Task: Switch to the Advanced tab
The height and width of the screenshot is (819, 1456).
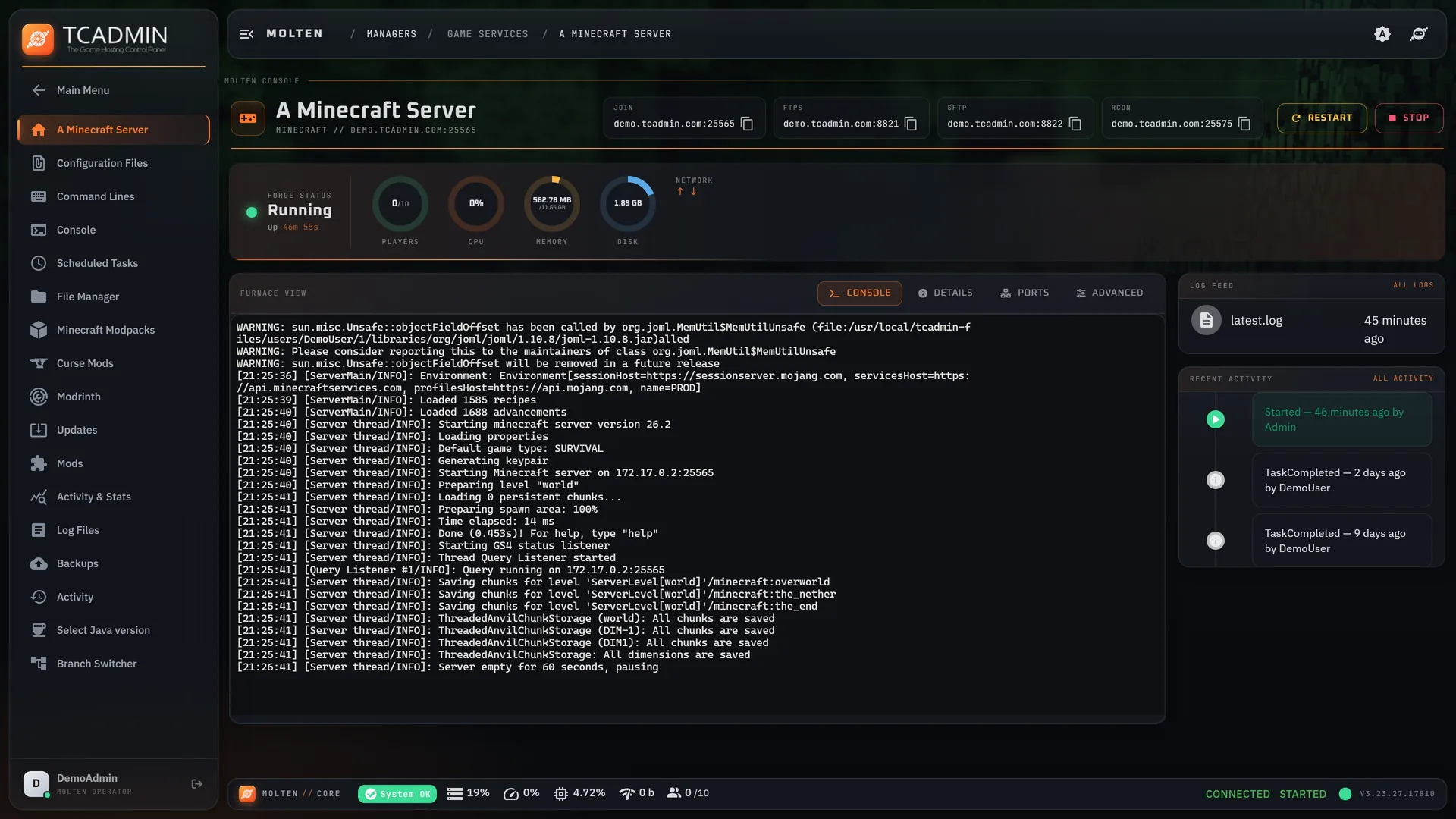Action: (1109, 293)
